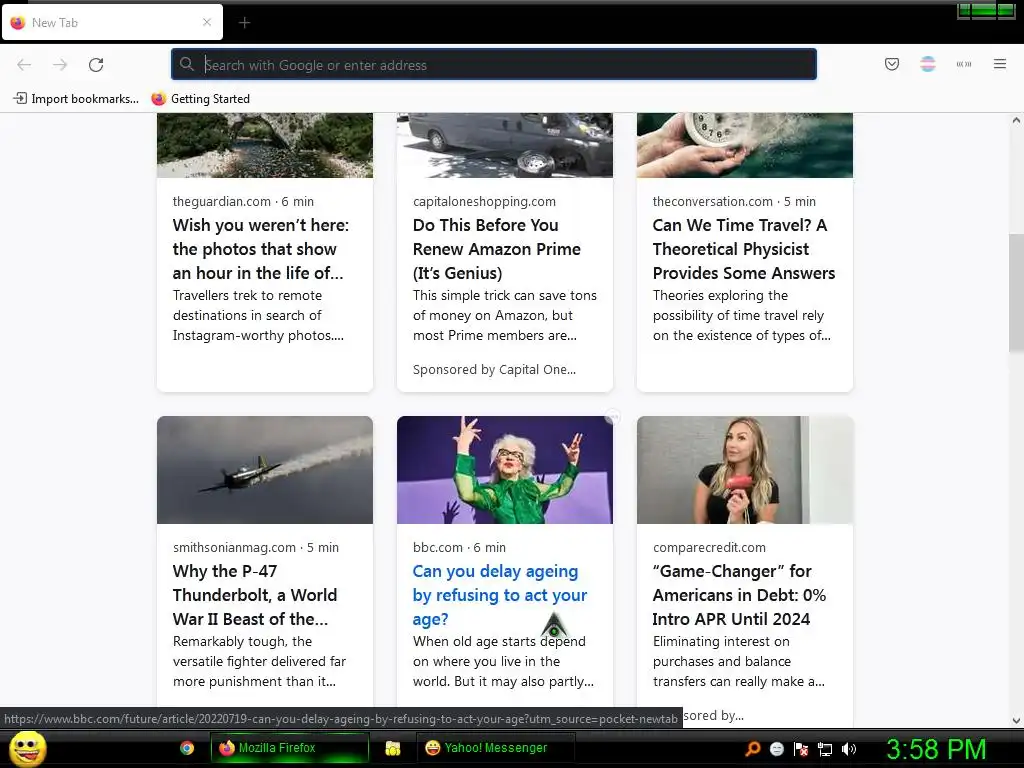Viewport: 1024px width, 768px height.
Task: Click 'smithsonianmag.com · 5 min' source text
Action: pos(256,547)
